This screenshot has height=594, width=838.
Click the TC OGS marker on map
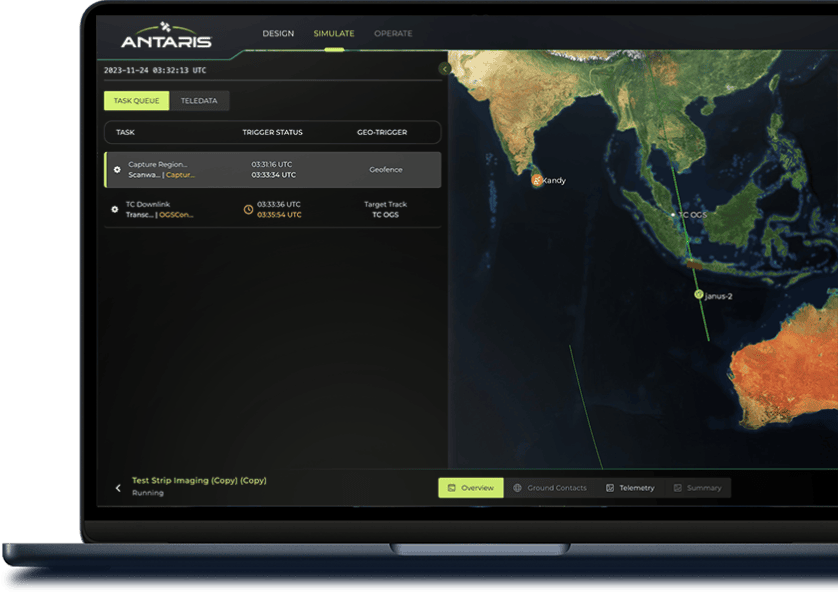673,214
